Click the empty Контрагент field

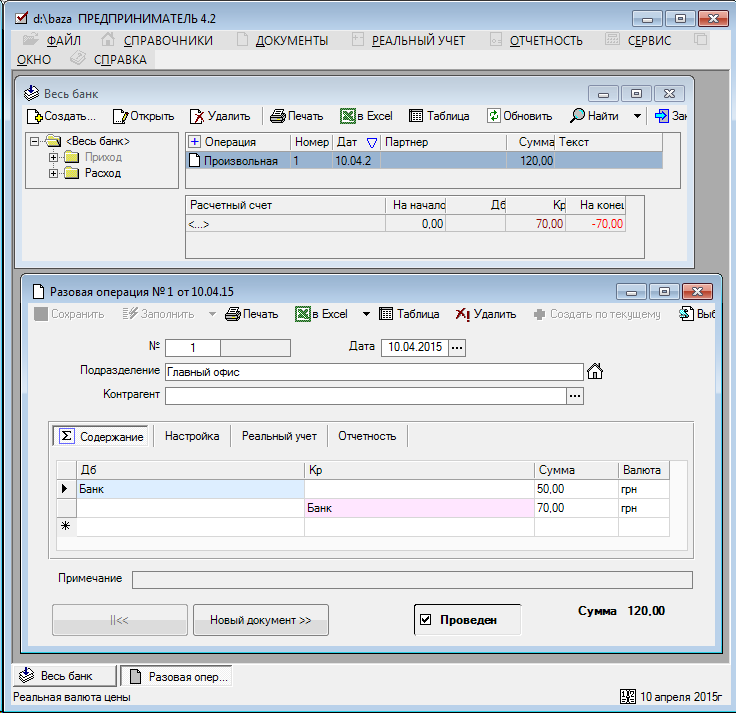(366, 396)
